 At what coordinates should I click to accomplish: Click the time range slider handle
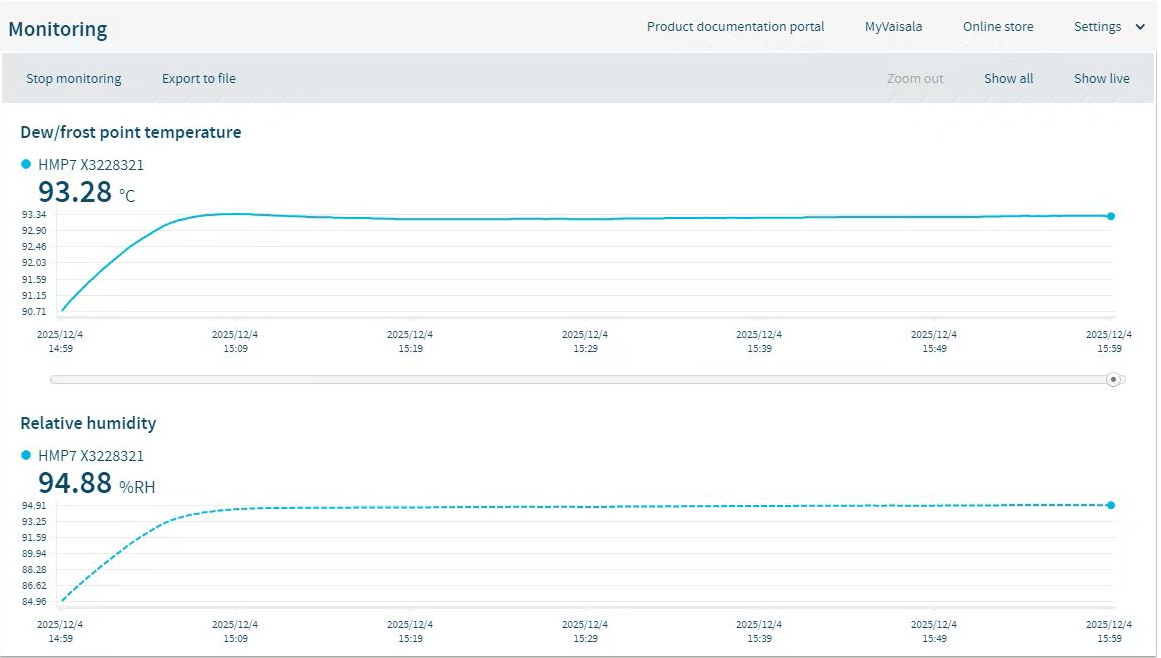coord(1113,380)
